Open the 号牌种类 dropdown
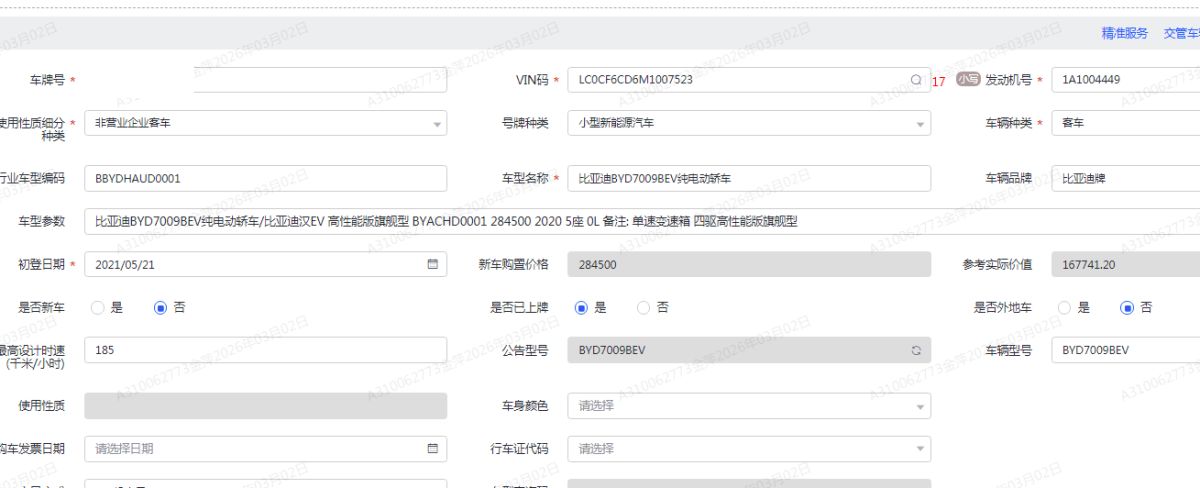The image size is (1200, 488). click(920, 124)
